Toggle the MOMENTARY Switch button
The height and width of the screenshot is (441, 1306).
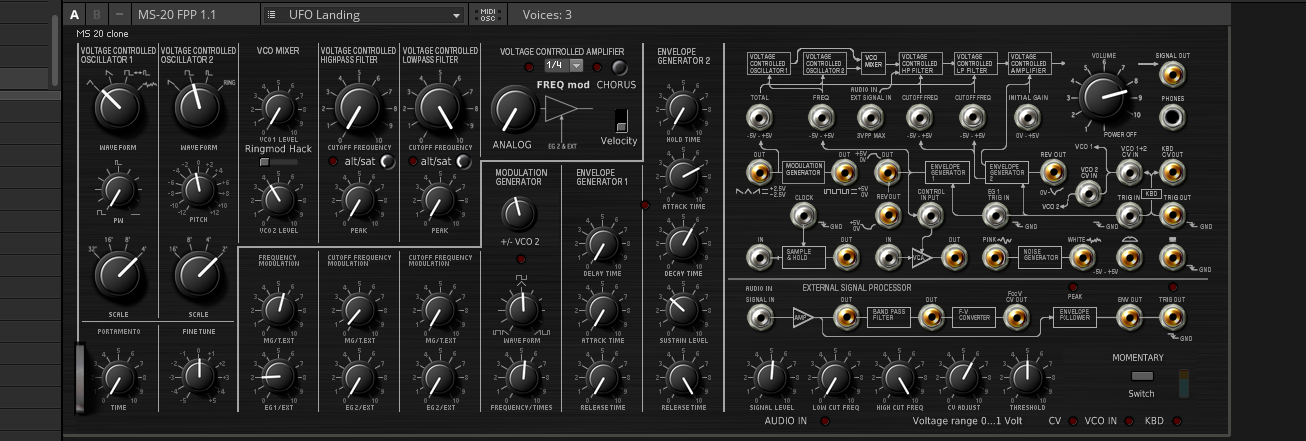[1141, 377]
